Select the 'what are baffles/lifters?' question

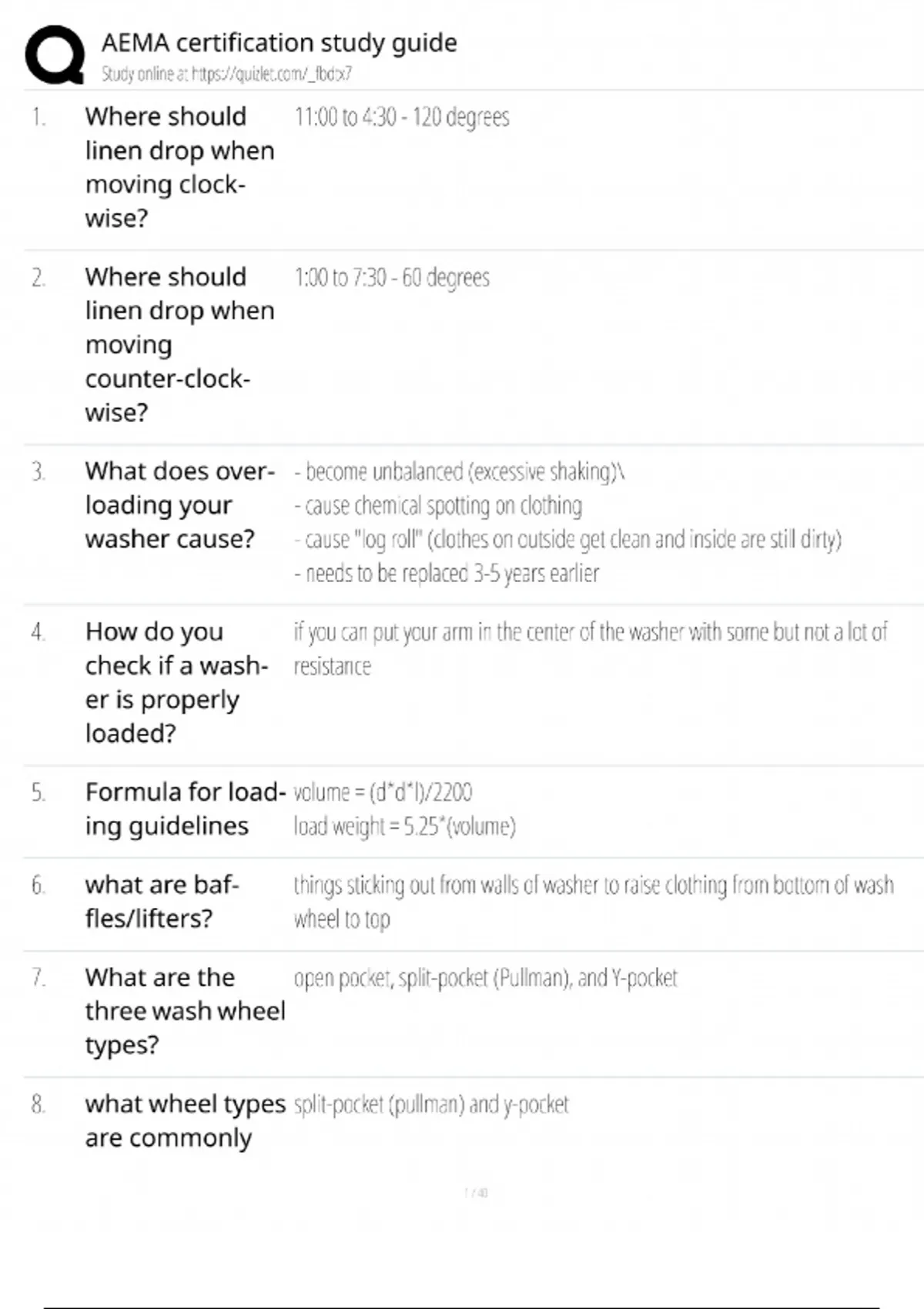pos(162,901)
